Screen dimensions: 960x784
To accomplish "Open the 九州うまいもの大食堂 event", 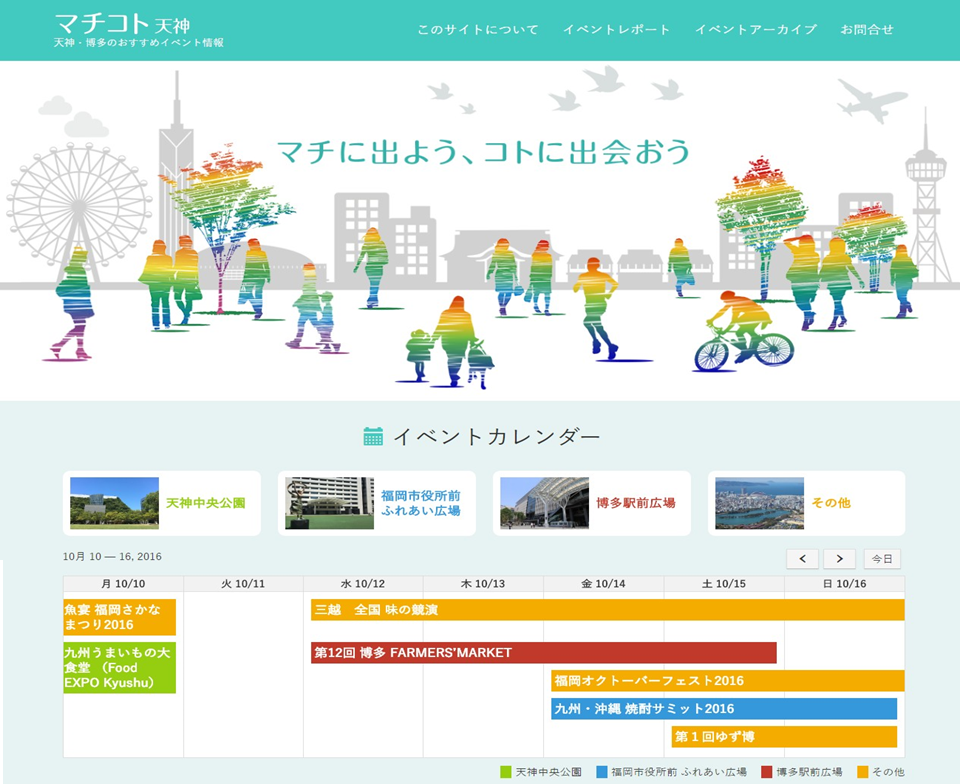I will (120, 668).
